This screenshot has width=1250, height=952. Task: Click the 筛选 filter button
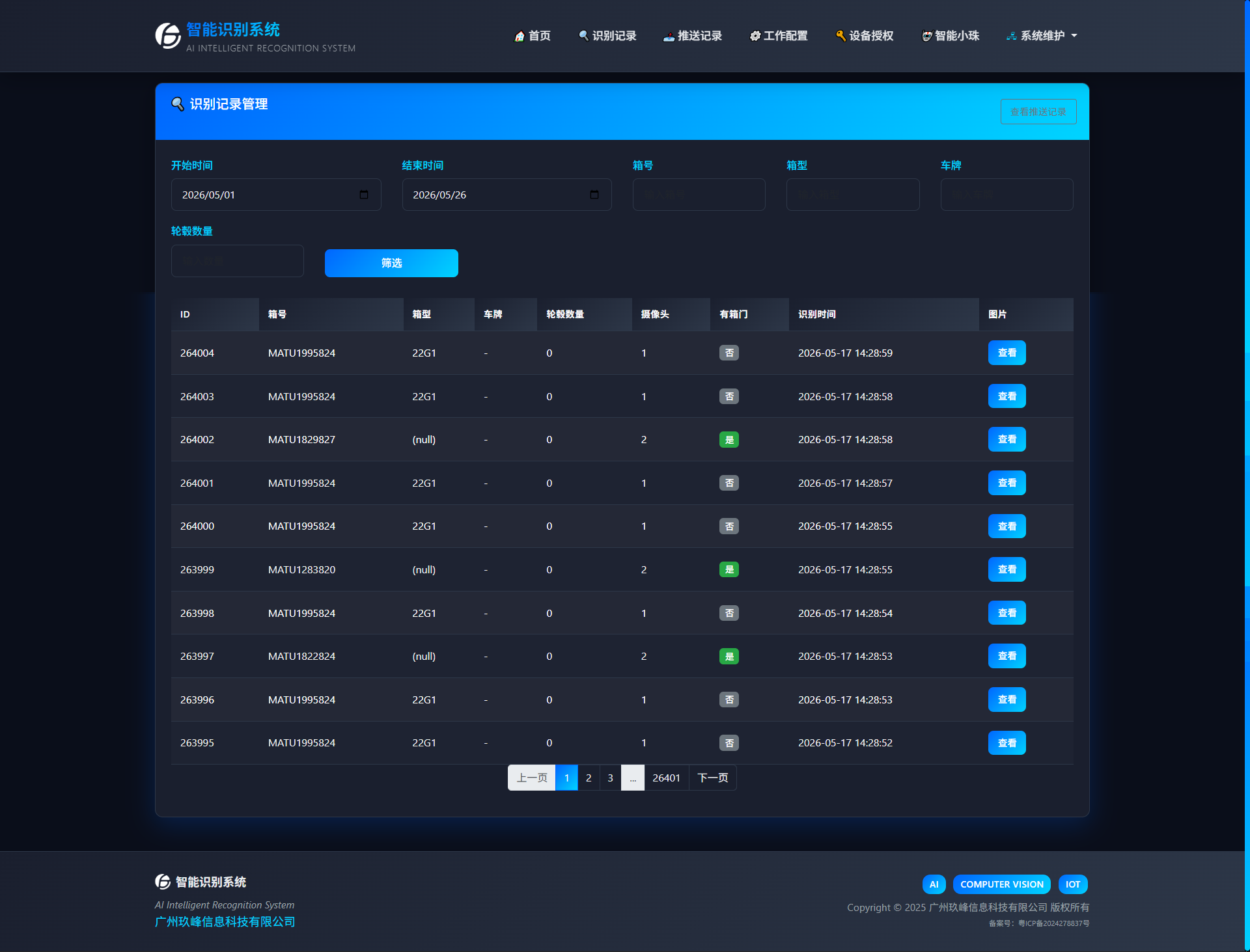click(x=391, y=263)
